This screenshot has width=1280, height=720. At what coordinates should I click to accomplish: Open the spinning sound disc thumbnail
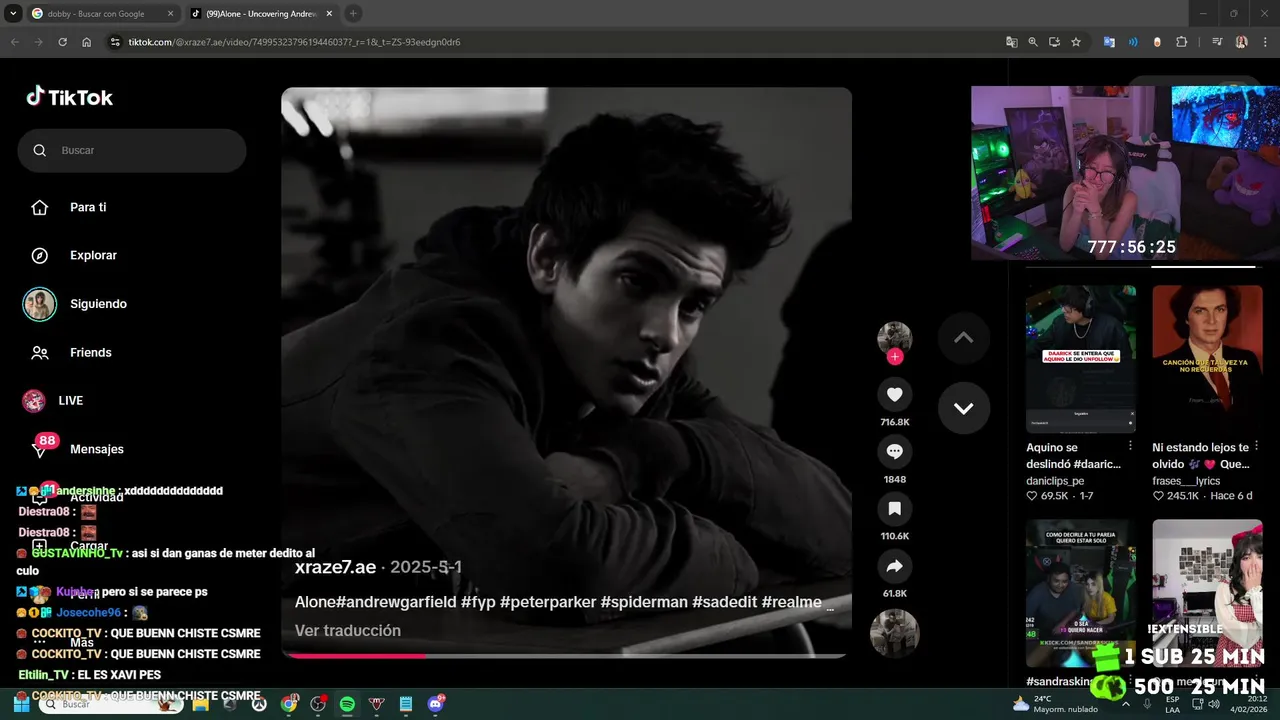[894, 633]
